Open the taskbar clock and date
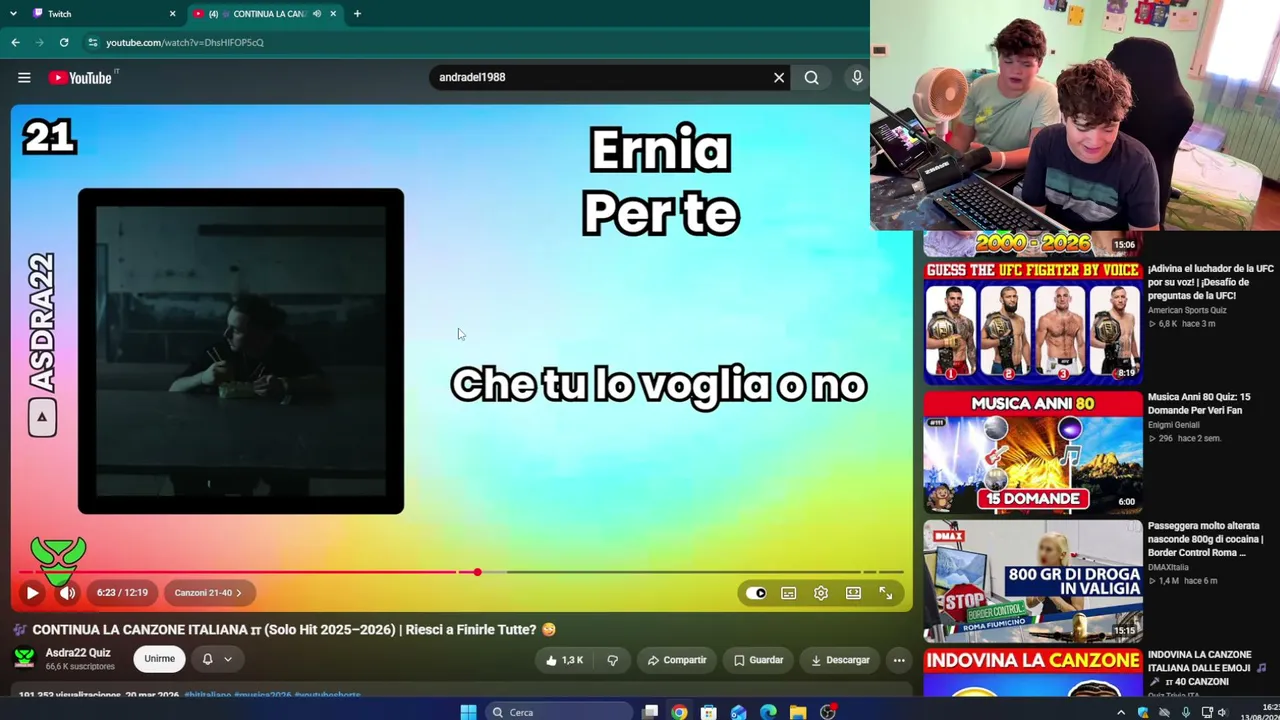The image size is (1280, 720). 1260,712
